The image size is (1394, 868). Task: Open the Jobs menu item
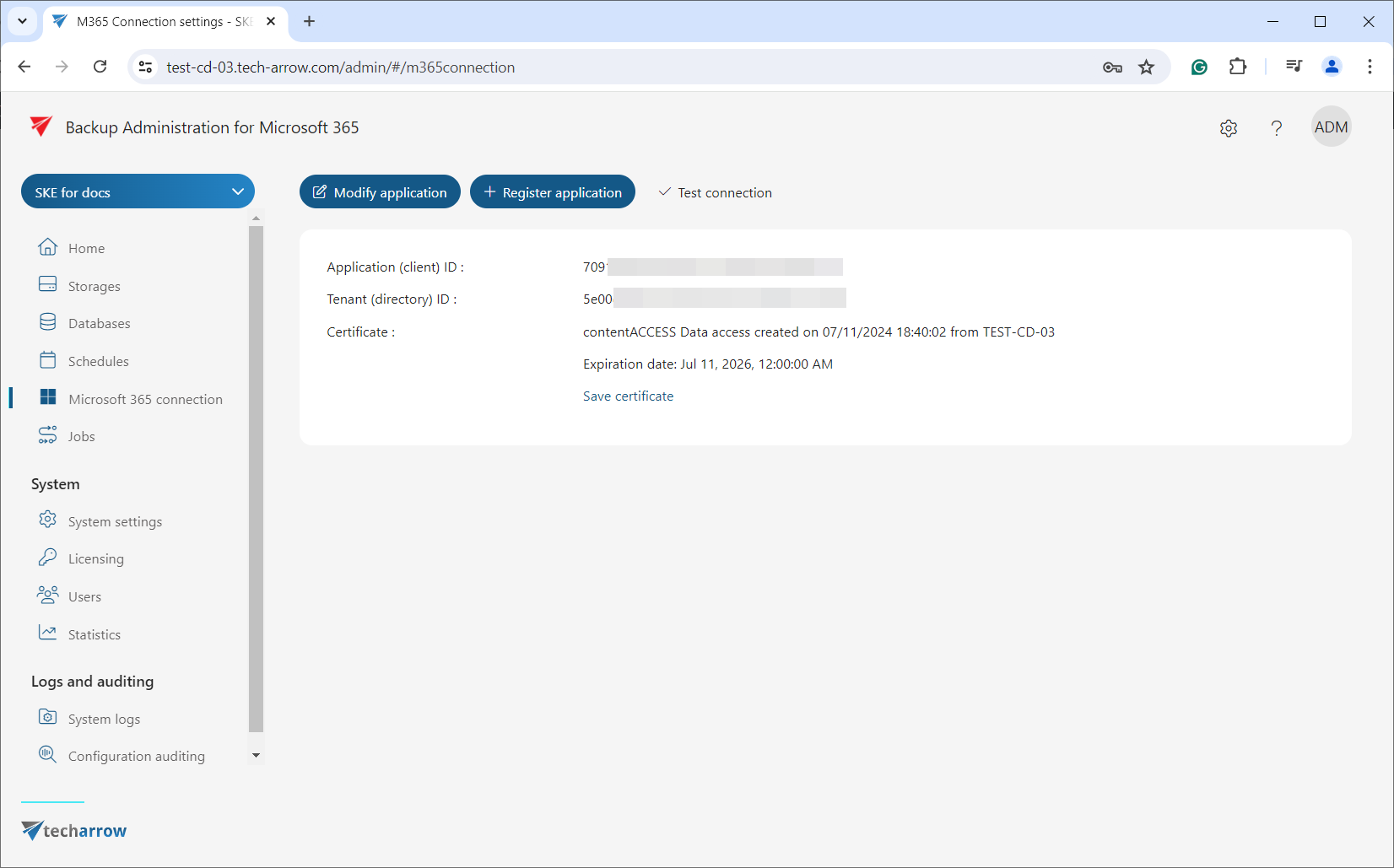(81, 436)
